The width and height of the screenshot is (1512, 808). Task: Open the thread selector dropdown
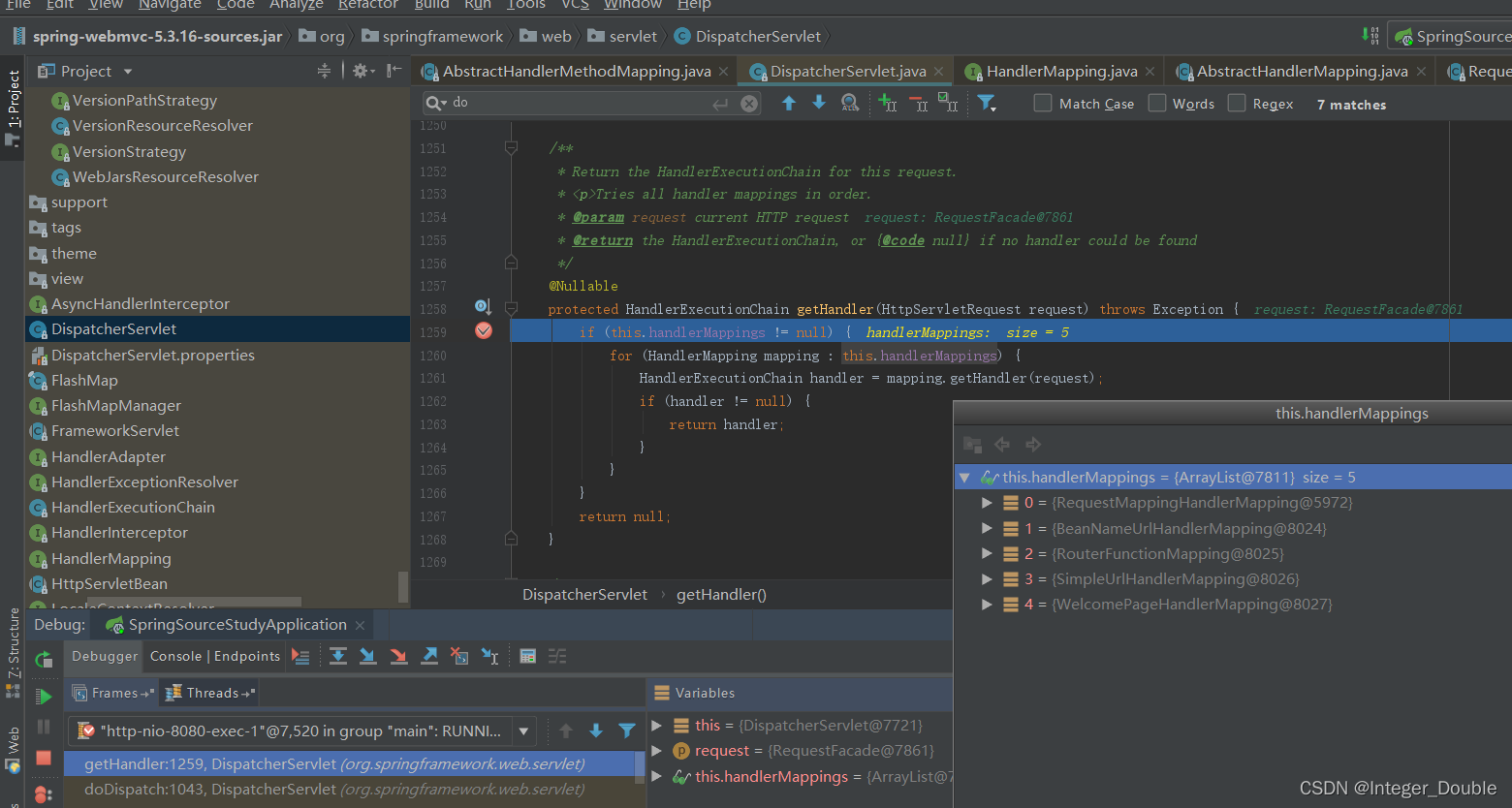(x=523, y=731)
